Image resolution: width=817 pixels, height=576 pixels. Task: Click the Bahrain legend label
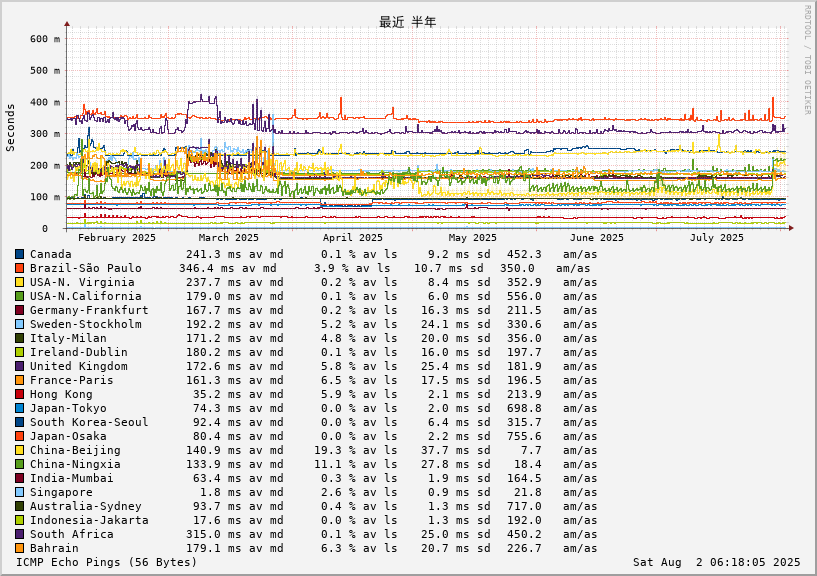click(54, 548)
